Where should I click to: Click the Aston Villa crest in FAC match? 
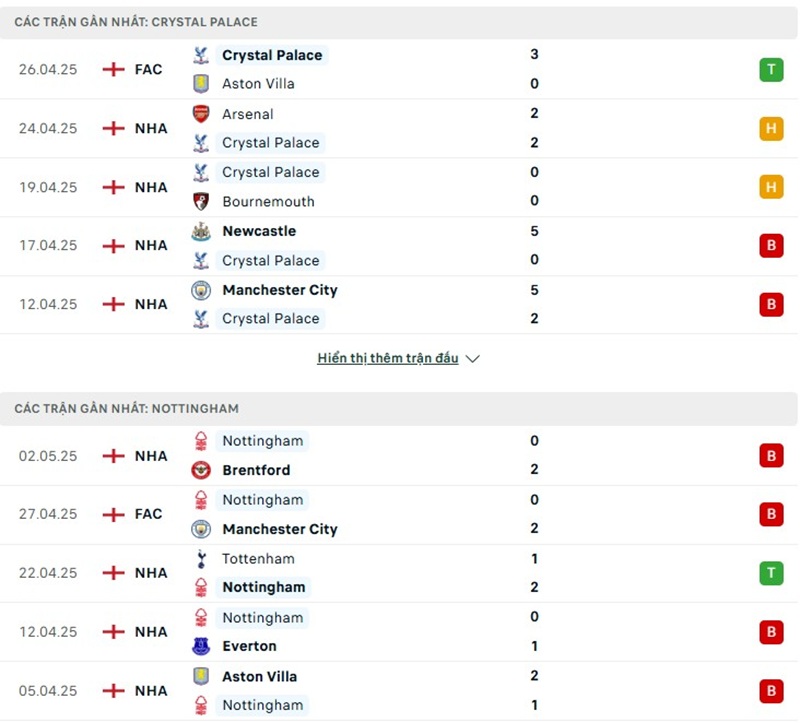pos(201,84)
